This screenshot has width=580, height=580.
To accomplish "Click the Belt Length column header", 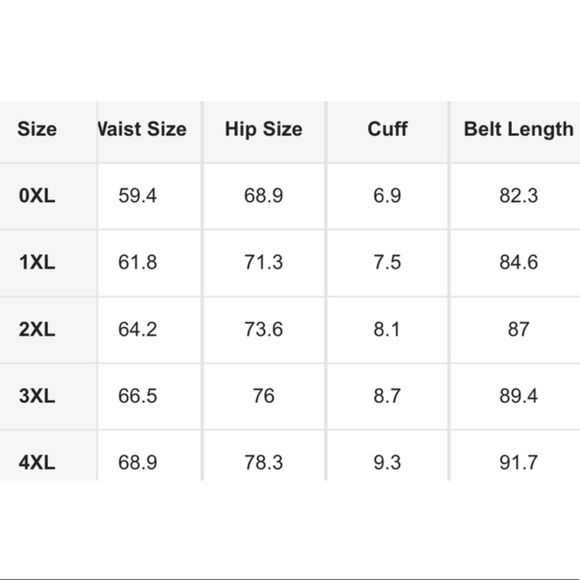I will pos(519,129).
